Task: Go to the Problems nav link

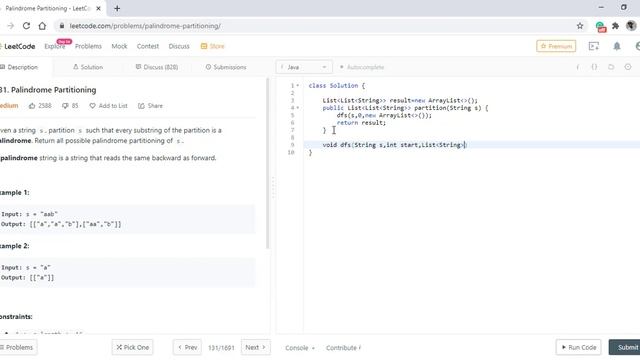Action: (88, 46)
